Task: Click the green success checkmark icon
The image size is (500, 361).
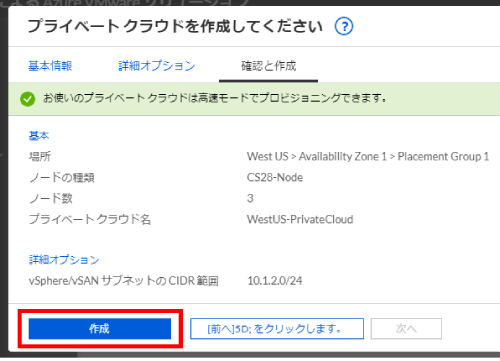Action: [x=27, y=99]
